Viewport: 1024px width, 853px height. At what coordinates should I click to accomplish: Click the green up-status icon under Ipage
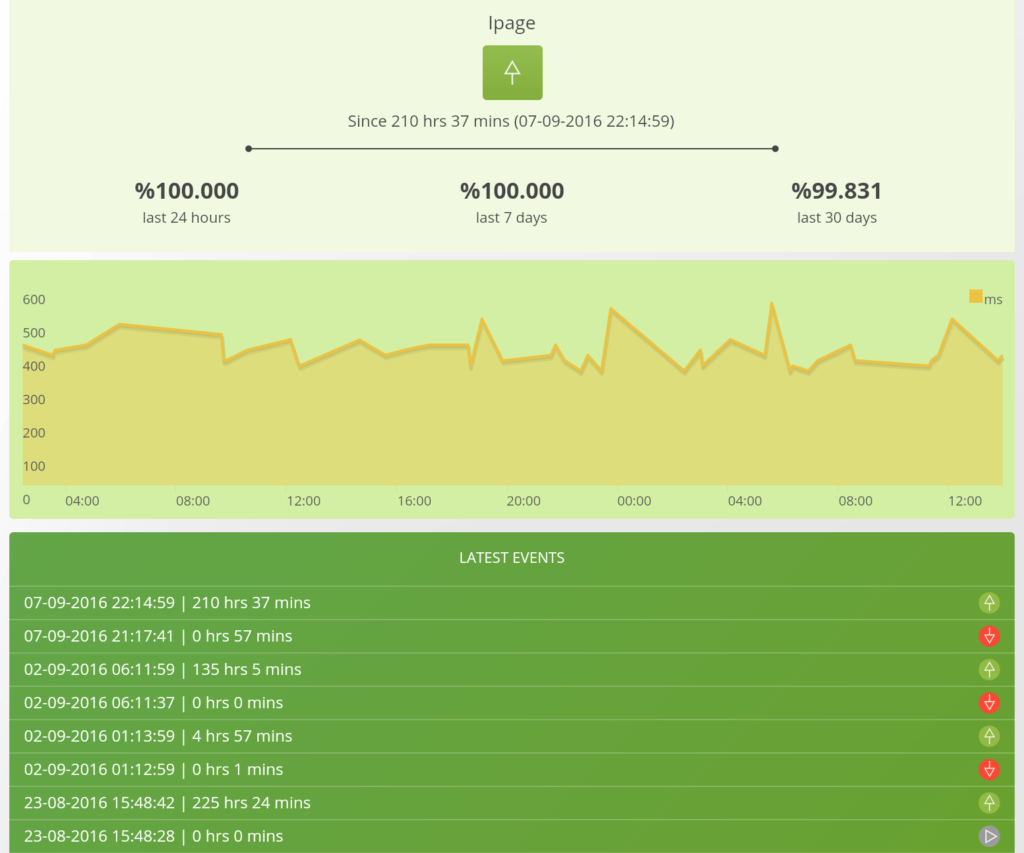(x=512, y=72)
